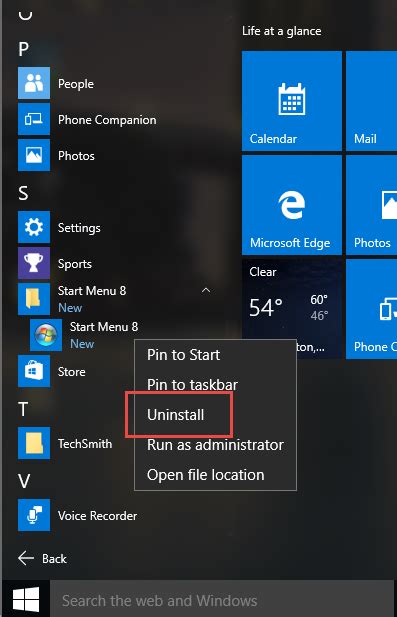The width and height of the screenshot is (397, 617).
Task: Open the Store shopping bag icon
Action: coord(34,371)
